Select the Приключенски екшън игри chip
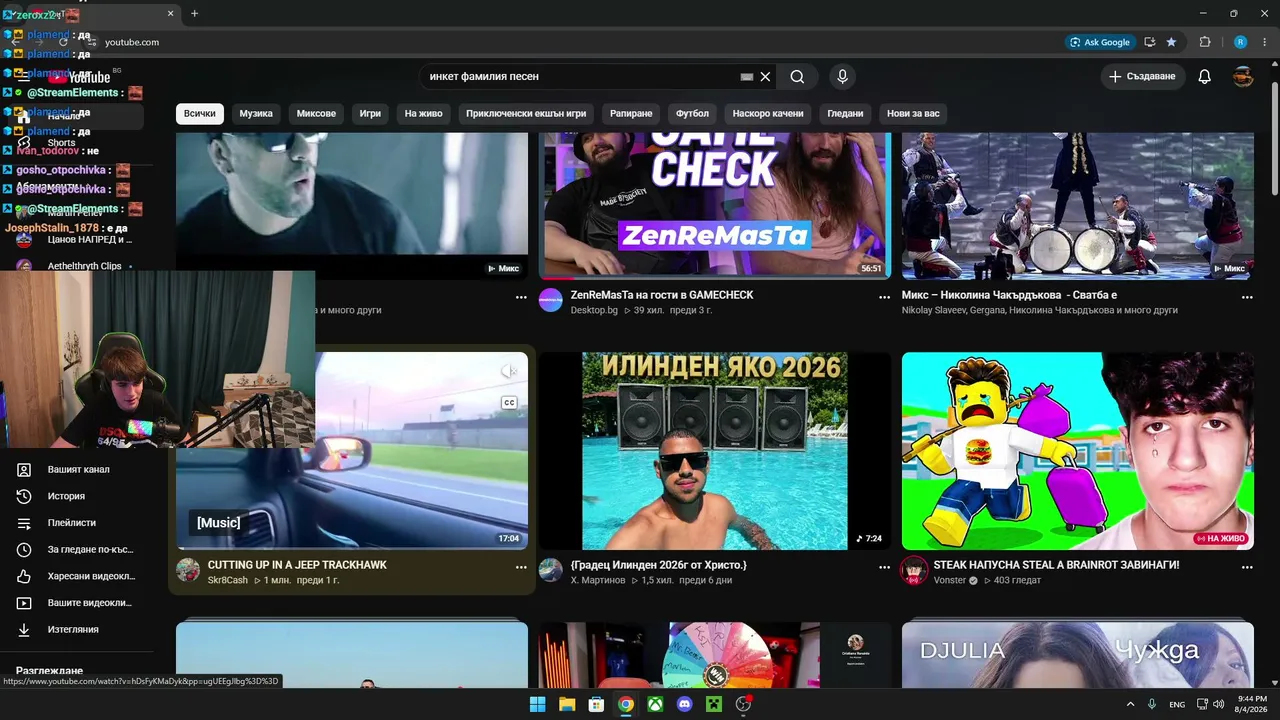The height and width of the screenshot is (720, 1280). pyautogui.click(x=526, y=114)
